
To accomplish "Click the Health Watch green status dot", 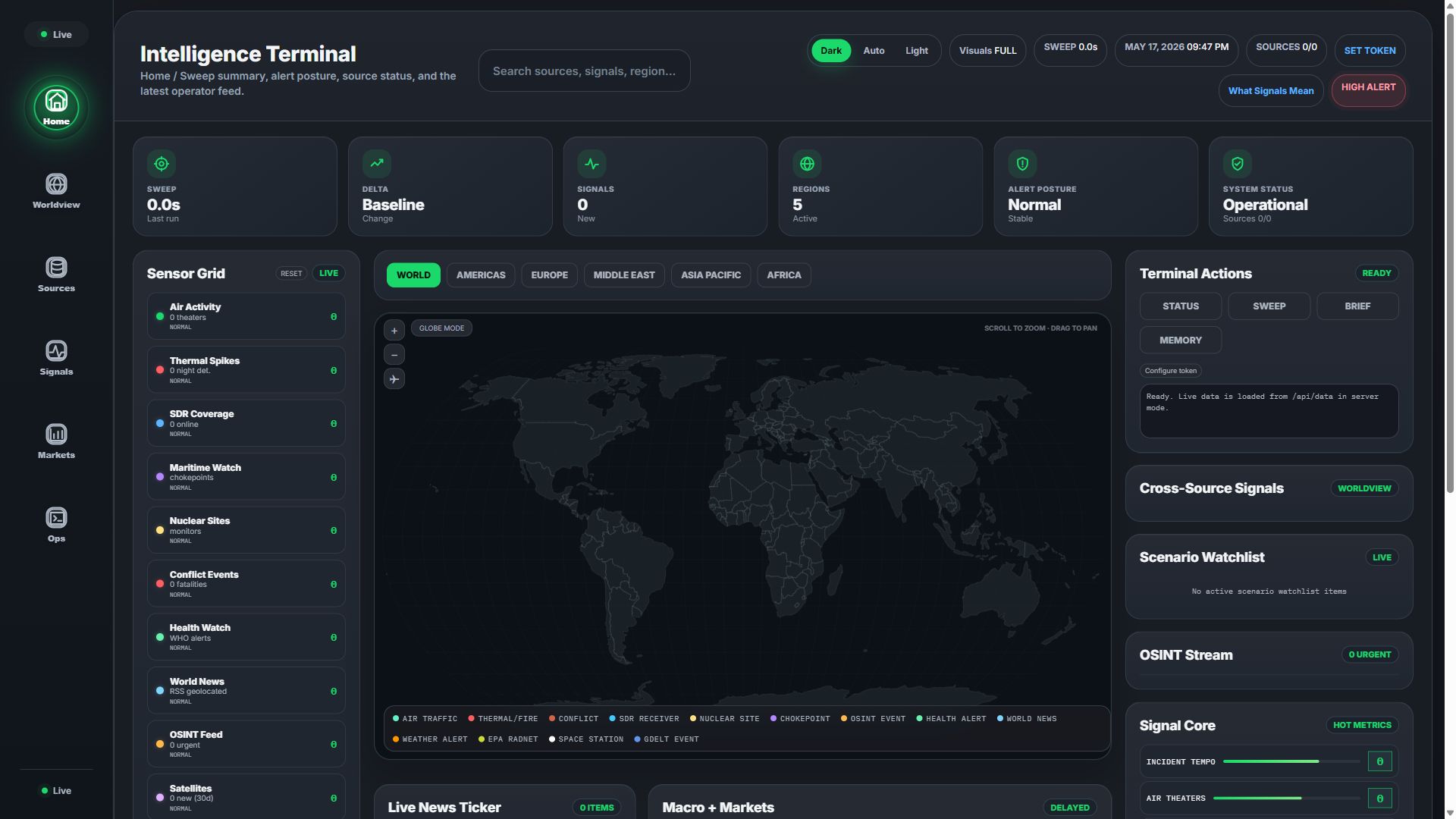I will (160, 637).
